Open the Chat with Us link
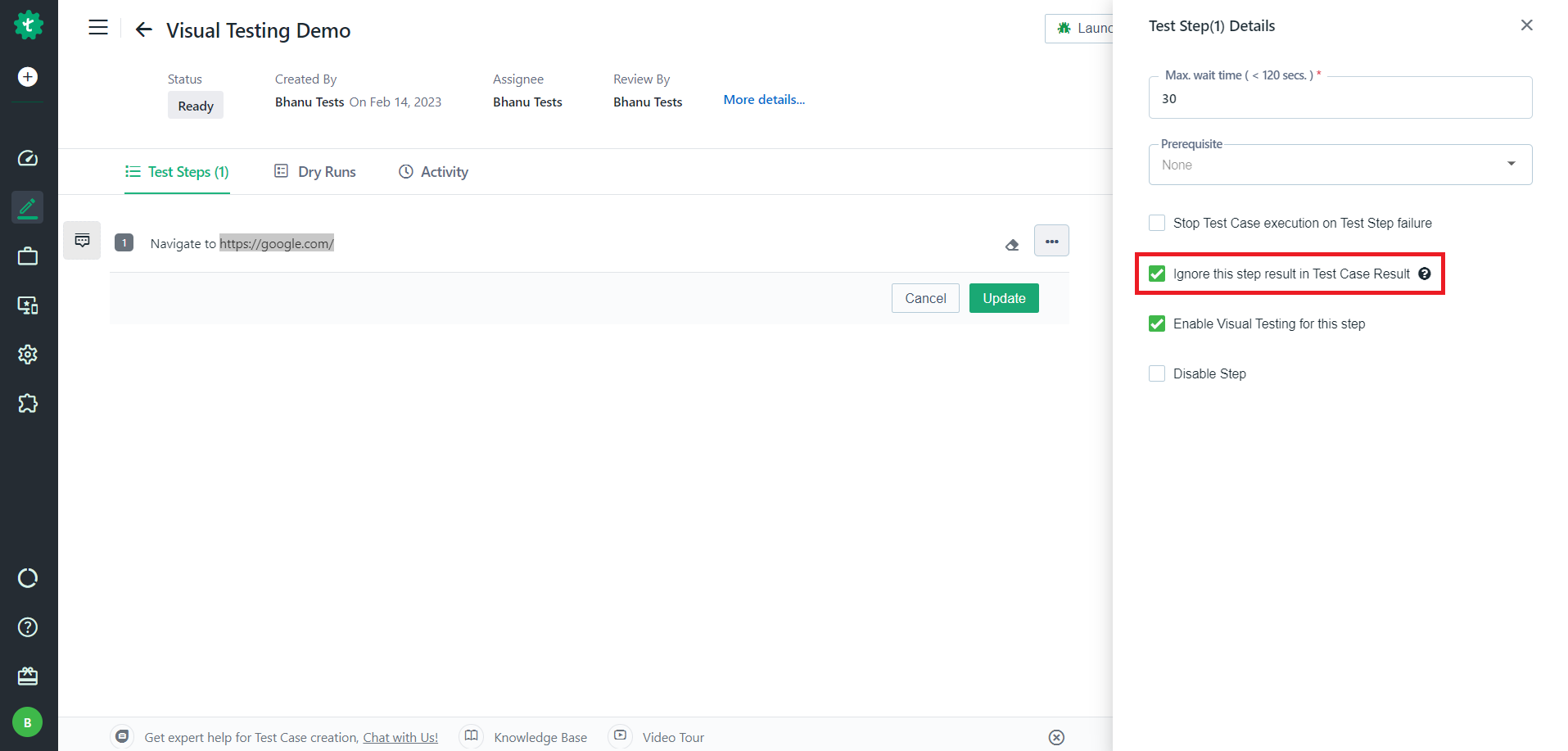Viewport: 1568px width, 751px height. coord(400,737)
